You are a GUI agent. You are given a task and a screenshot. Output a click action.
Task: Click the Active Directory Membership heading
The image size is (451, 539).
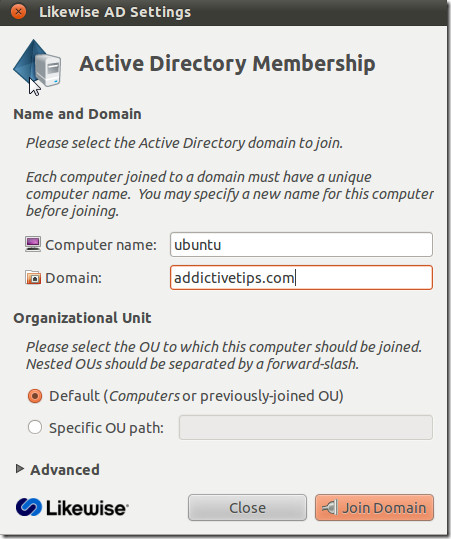227,64
